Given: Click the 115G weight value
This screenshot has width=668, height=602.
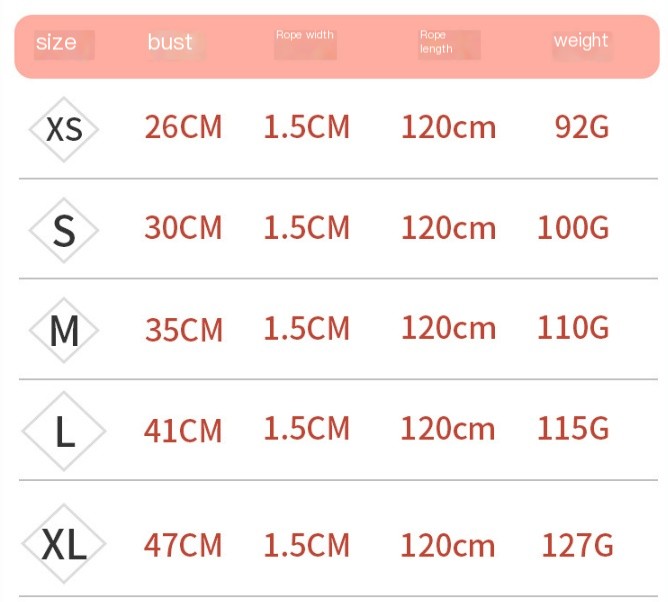Looking at the screenshot, I should coord(573,428).
